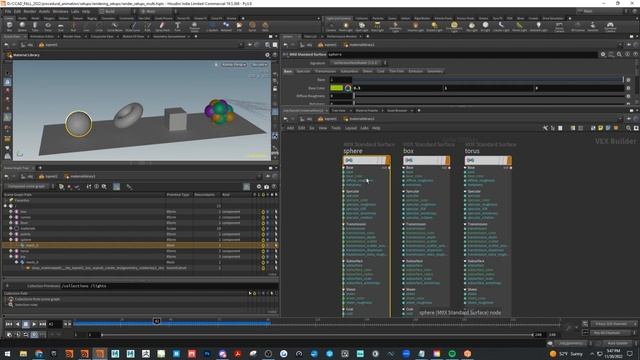Click the play forward button
This screenshot has width=640, height=360.
[x=34, y=324]
